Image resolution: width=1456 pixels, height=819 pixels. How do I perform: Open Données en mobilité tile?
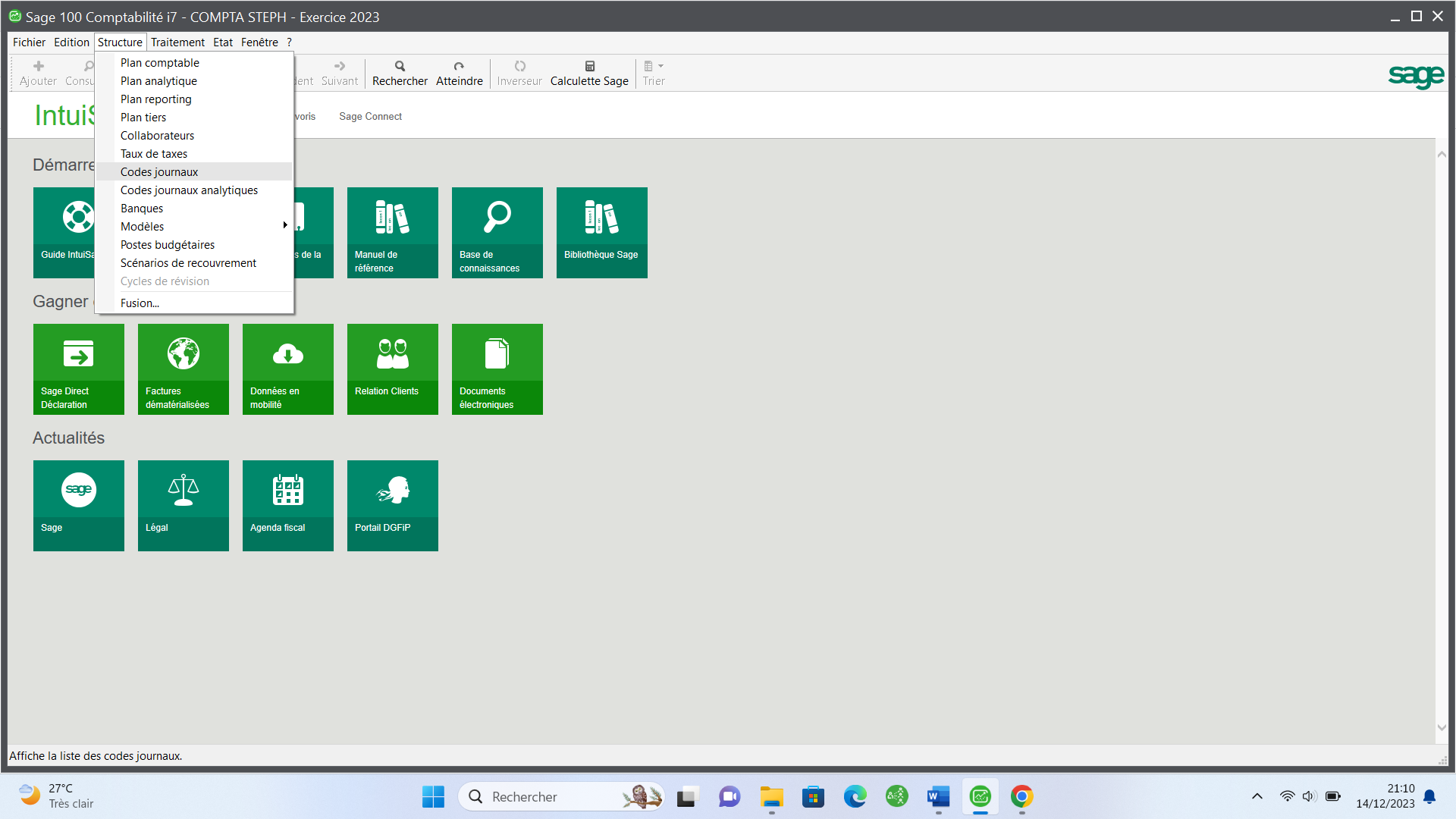[x=287, y=369]
